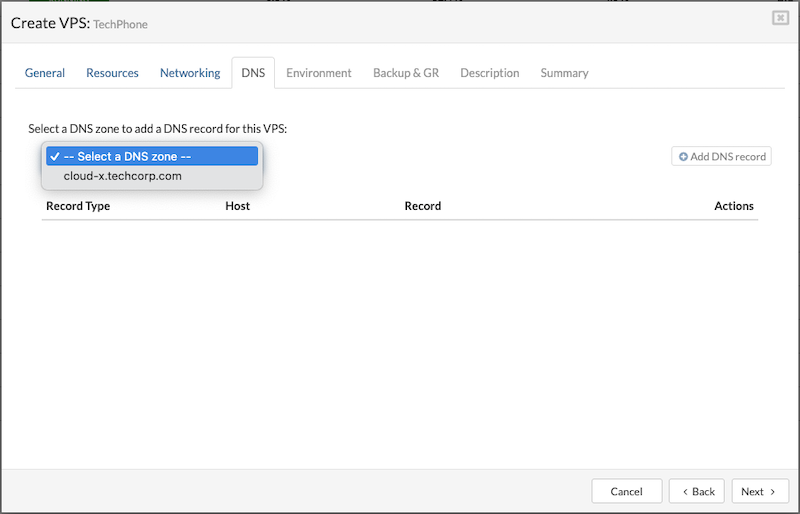Switch to the General tab
Viewport: 800px width, 514px height.
tap(45, 73)
